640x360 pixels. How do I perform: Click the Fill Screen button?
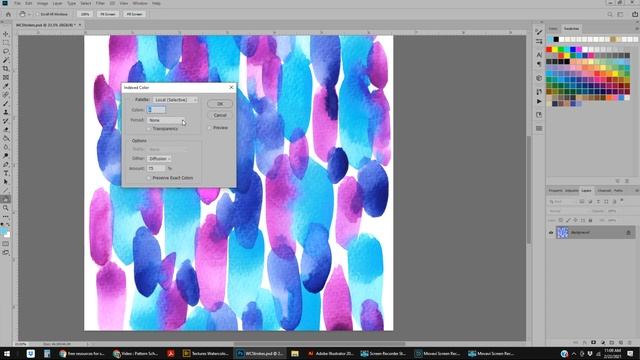[x=134, y=14]
